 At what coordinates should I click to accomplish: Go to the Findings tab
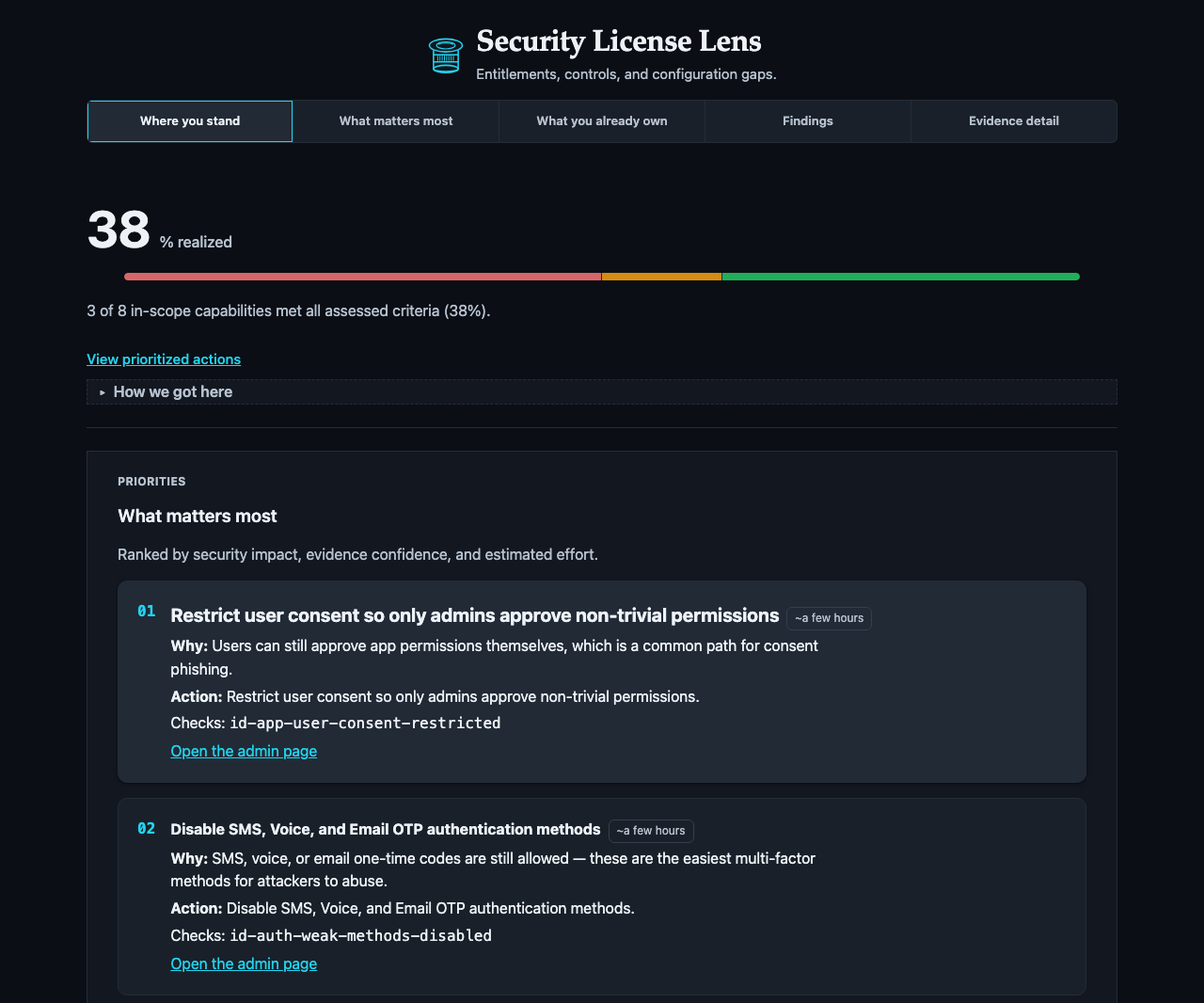(808, 121)
